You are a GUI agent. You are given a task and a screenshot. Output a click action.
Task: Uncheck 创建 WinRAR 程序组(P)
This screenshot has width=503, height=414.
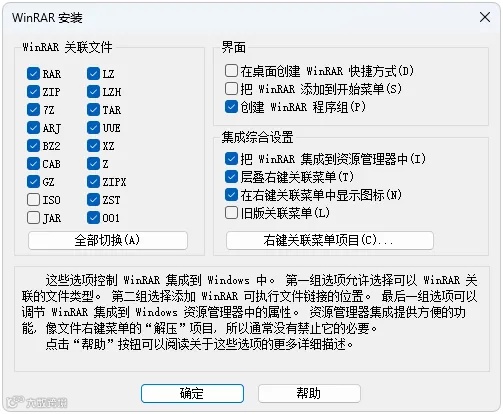click(231, 107)
